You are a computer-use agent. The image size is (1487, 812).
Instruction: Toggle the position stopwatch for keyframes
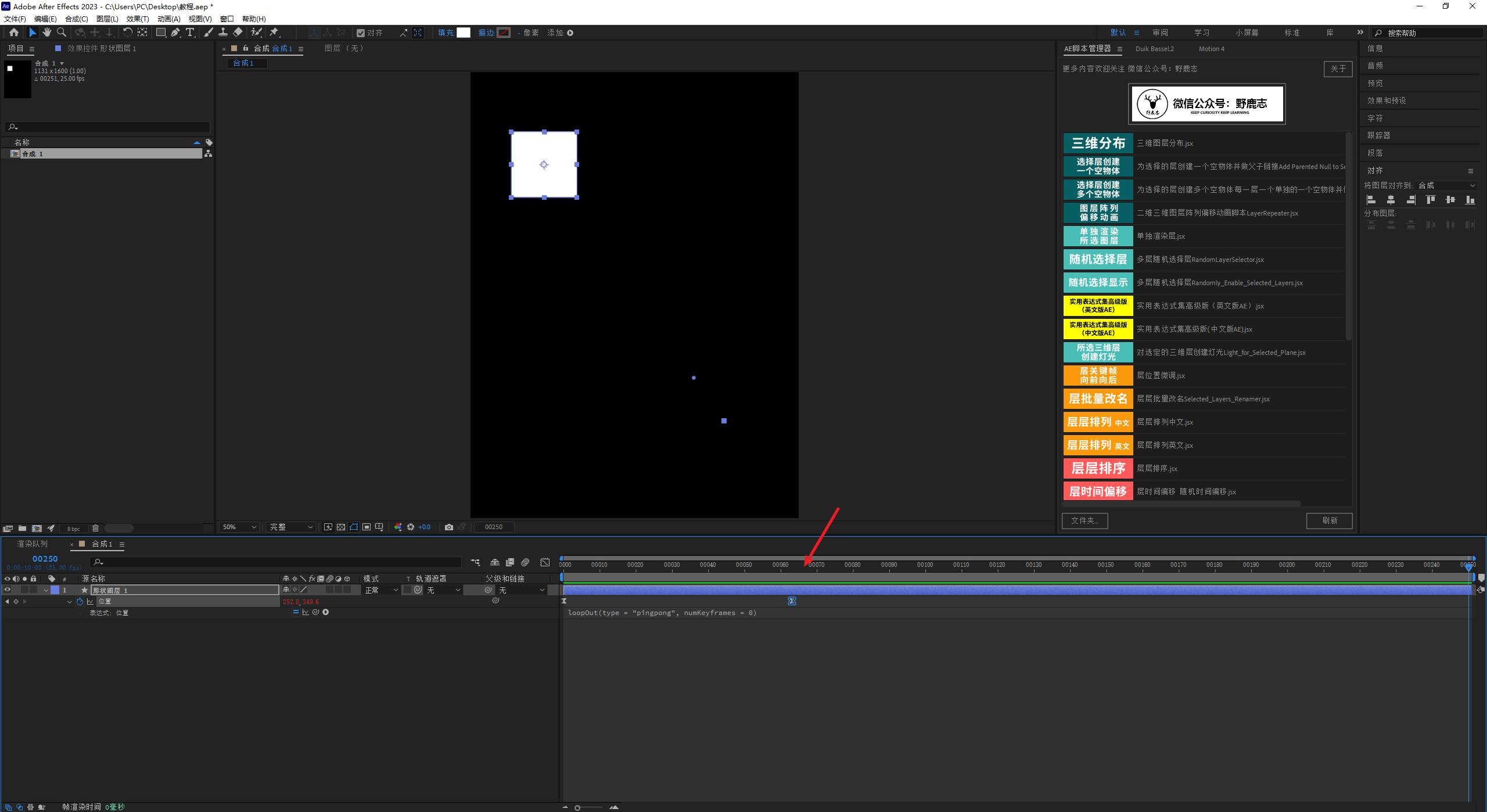pos(80,601)
